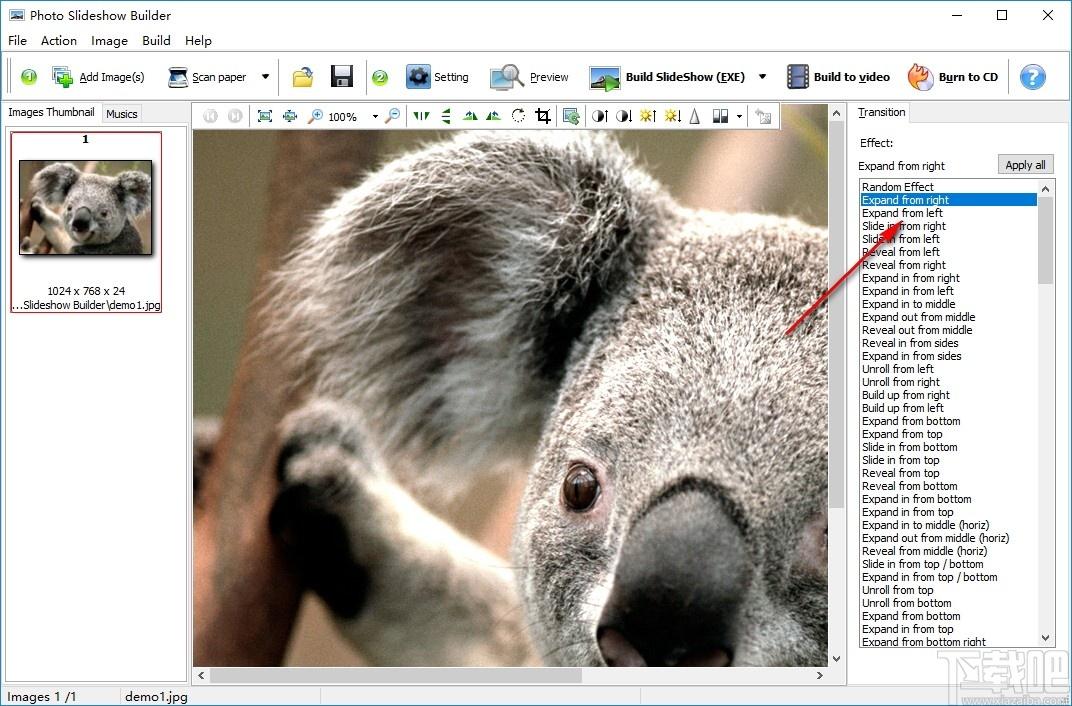Flip the image vertically
The image size is (1072, 706).
[446, 116]
